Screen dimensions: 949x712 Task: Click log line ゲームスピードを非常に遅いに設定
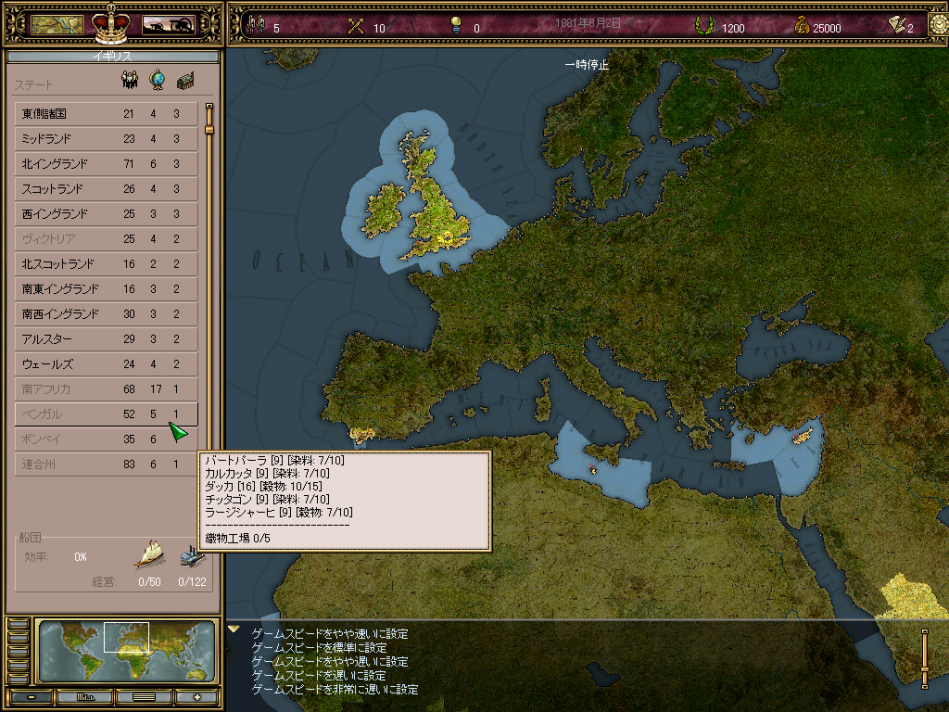335,690
